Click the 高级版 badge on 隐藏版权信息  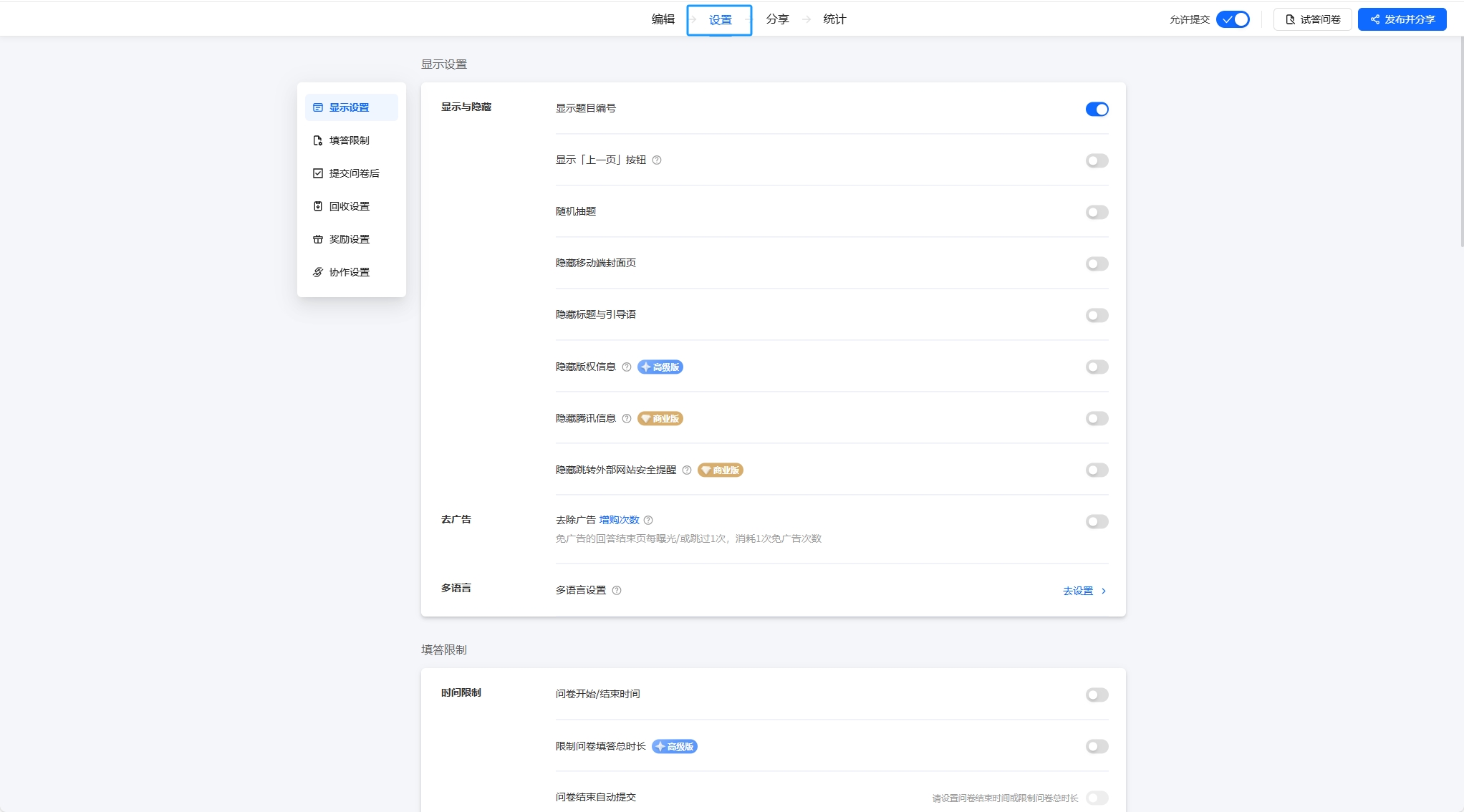click(660, 367)
